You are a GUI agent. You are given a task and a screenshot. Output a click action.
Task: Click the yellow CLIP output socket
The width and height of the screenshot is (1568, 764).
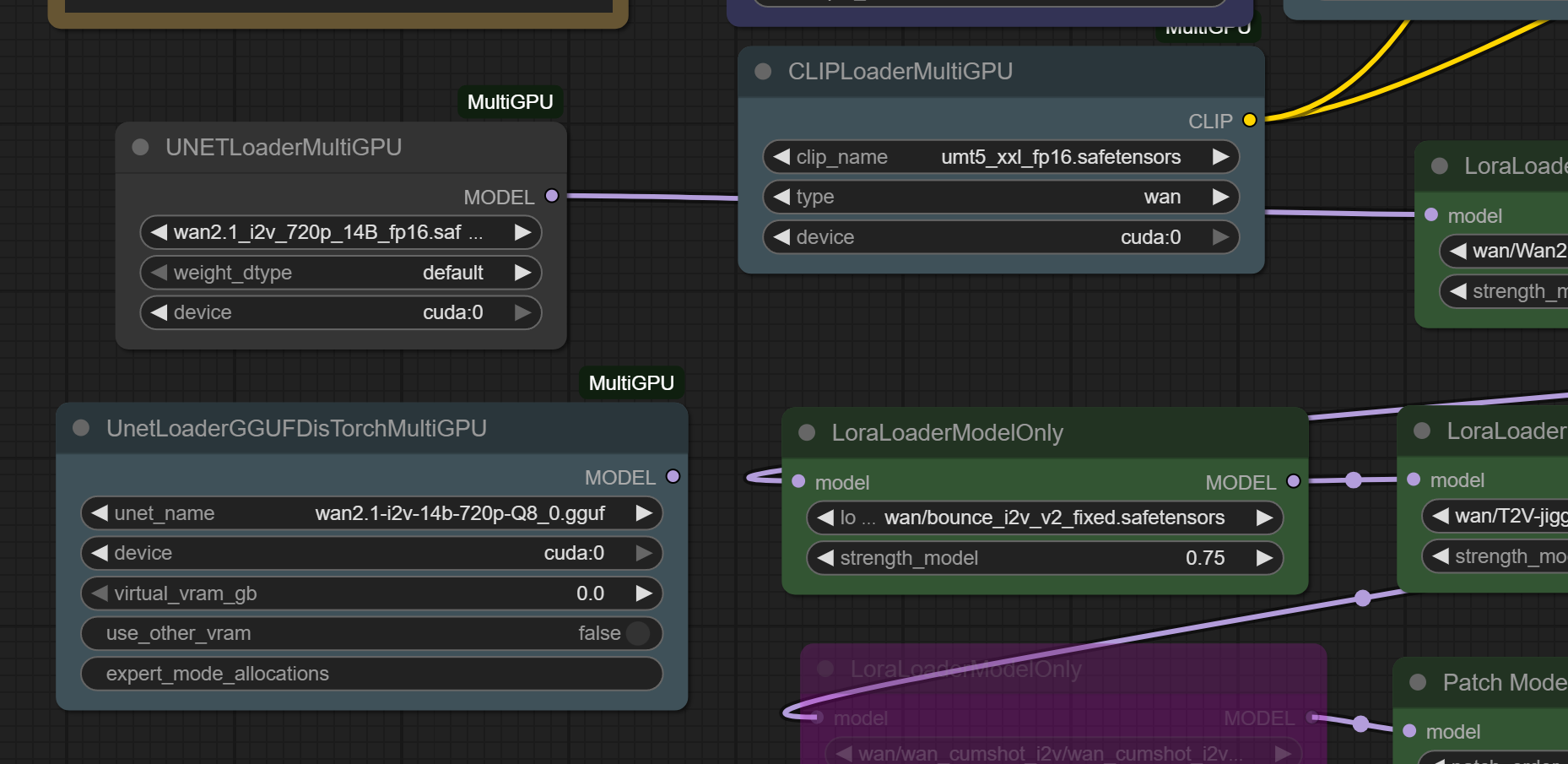tap(1250, 120)
